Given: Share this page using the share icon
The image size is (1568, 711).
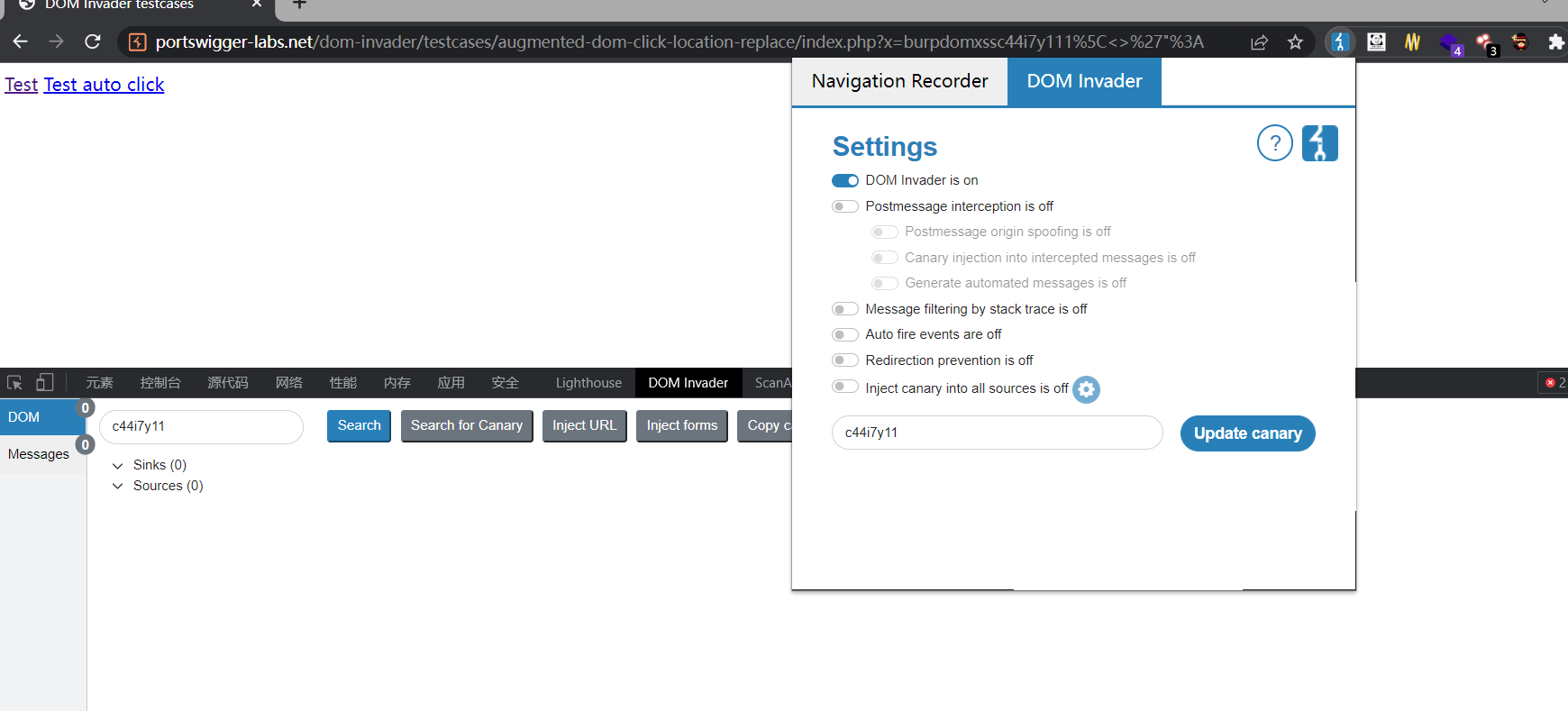Looking at the screenshot, I should (1259, 42).
